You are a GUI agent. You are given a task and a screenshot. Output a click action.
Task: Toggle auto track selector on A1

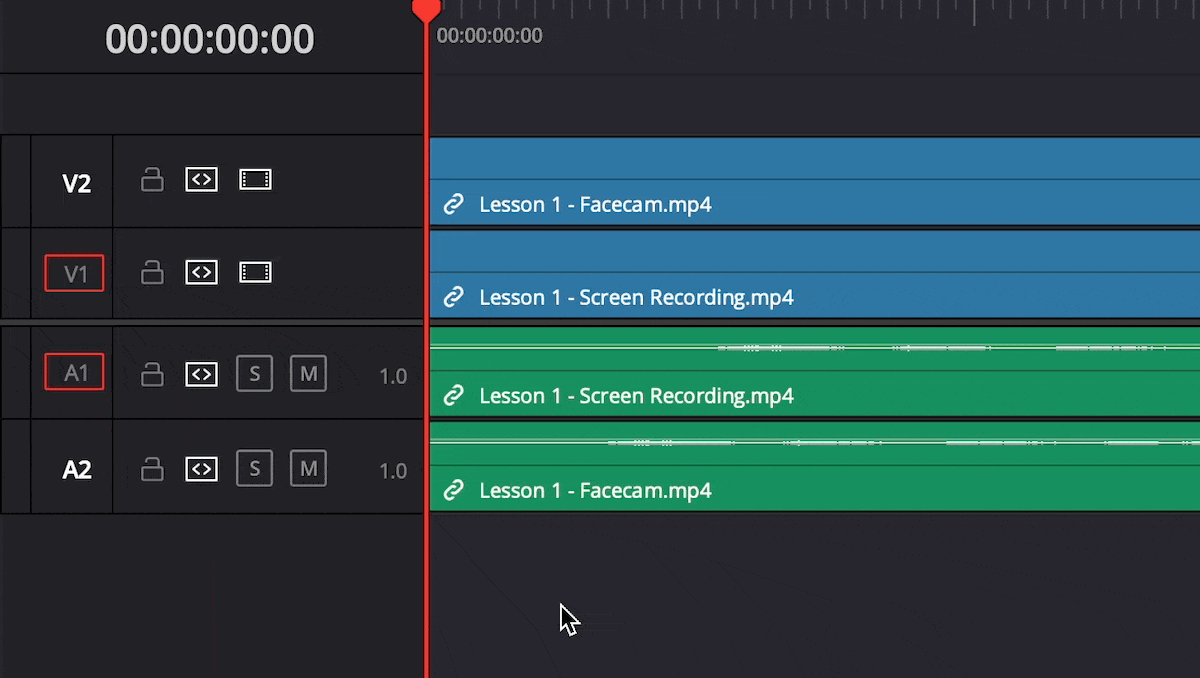[202, 374]
